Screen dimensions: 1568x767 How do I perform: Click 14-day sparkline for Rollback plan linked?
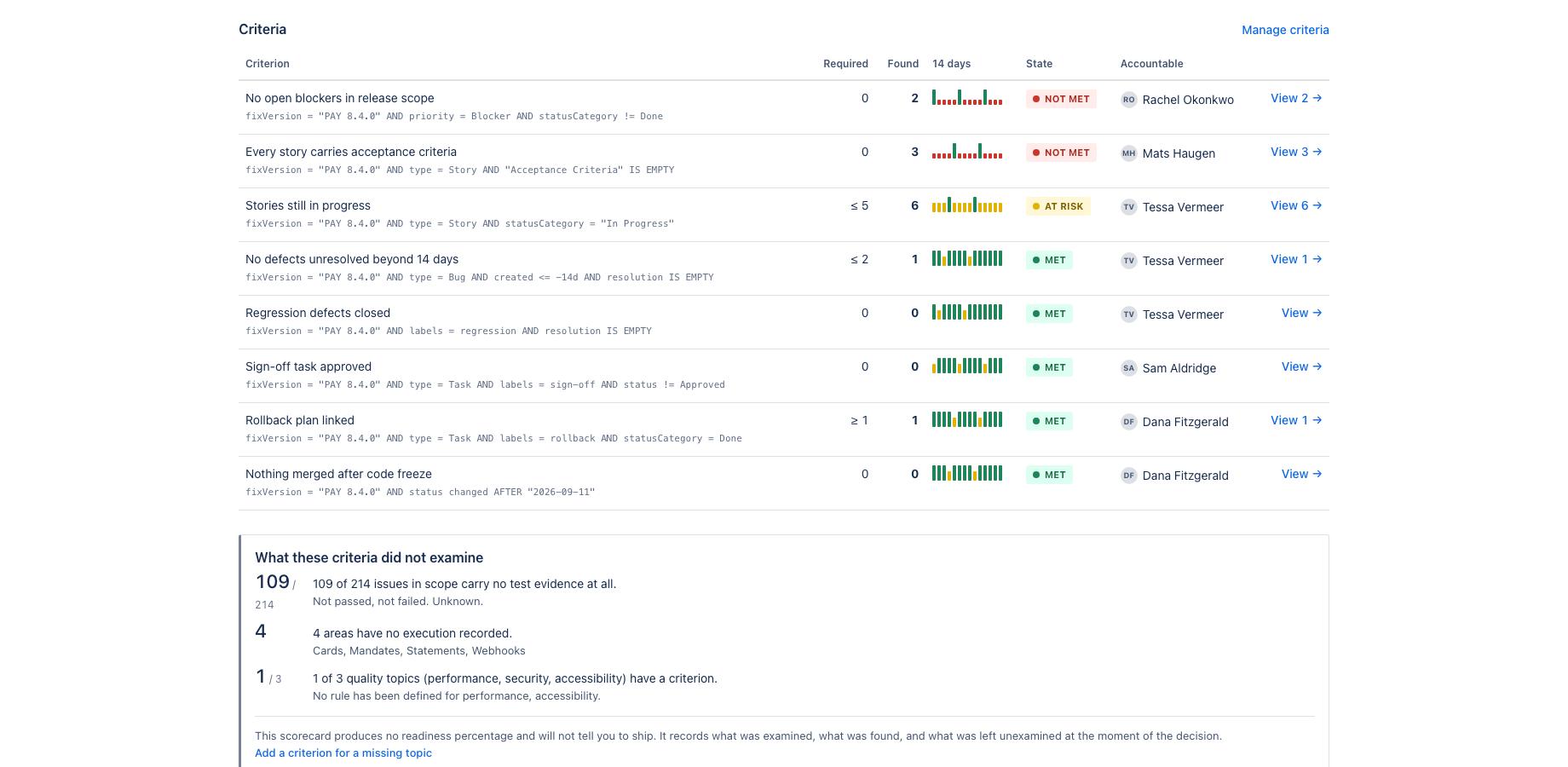(x=967, y=419)
